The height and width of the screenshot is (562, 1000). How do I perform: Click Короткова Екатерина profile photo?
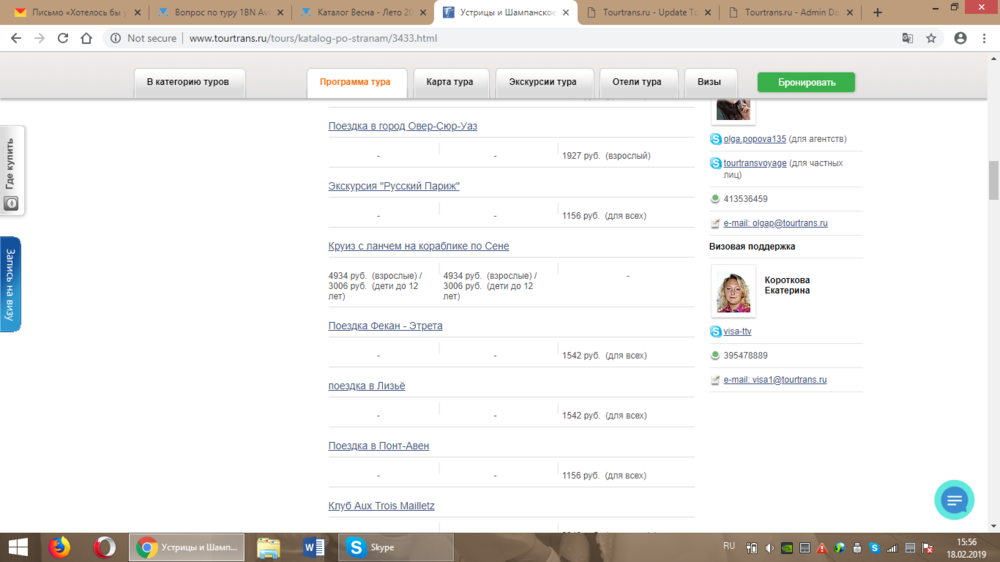point(733,292)
